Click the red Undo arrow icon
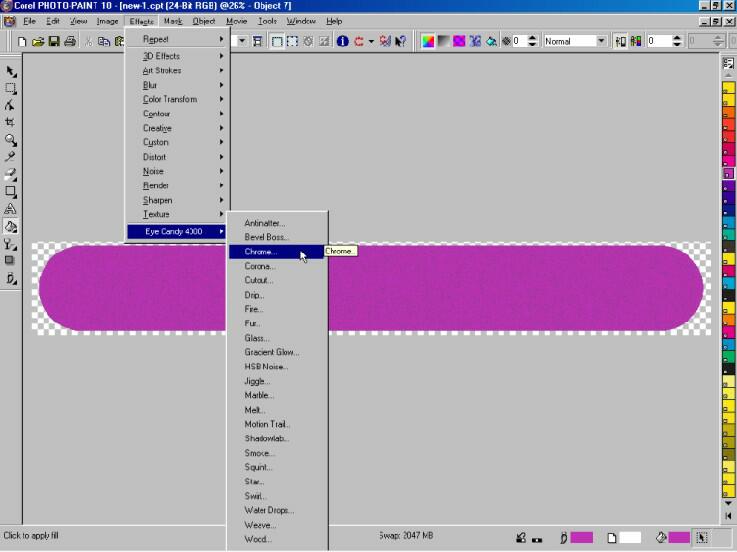The image size is (737, 552). tap(359, 41)
